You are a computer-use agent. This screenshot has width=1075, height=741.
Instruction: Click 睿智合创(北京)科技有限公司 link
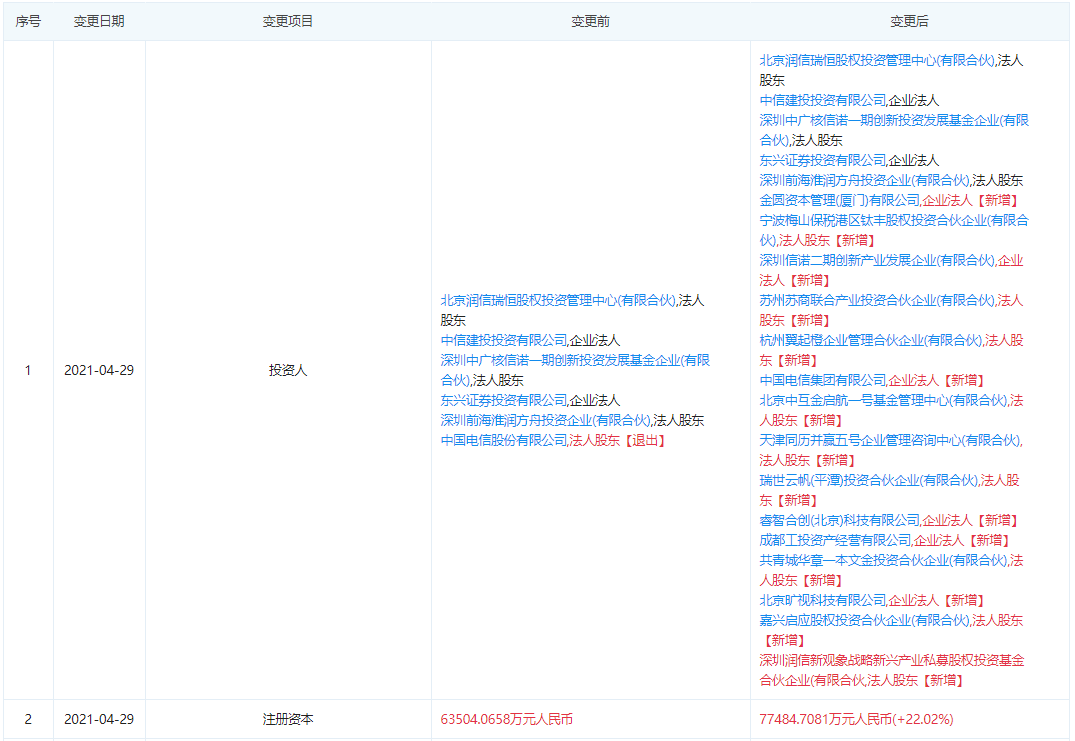[x=839, y=520]
